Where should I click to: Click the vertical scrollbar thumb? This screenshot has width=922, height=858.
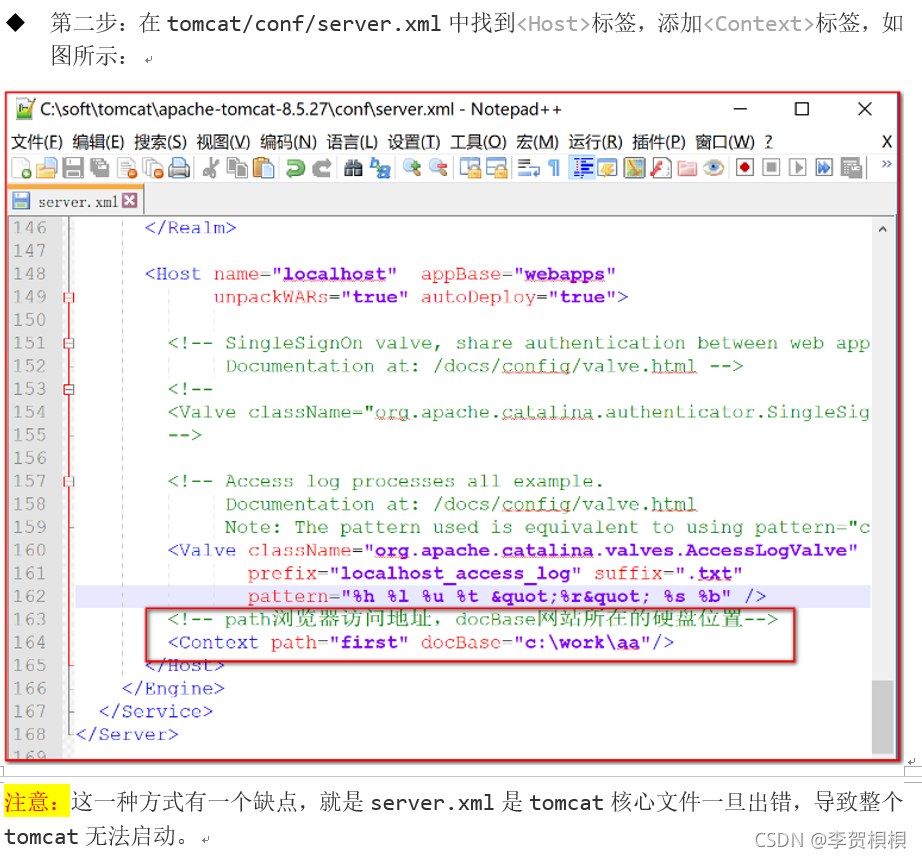pos(883,716)
